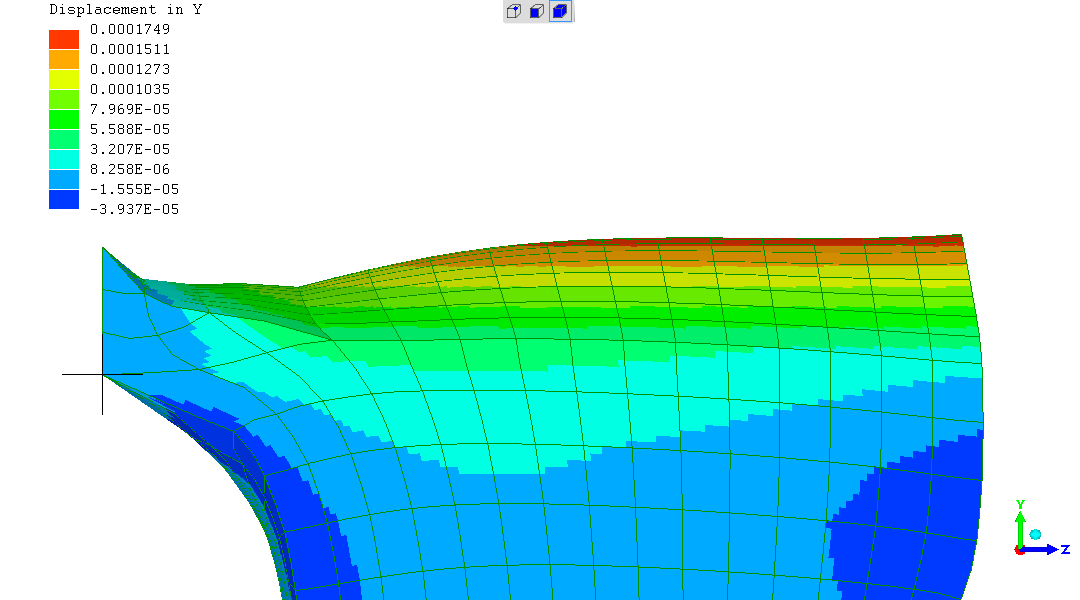Activate the solid body selection cube
The height and width of the screenshot is (600, 1080).
tap(560, 12)
